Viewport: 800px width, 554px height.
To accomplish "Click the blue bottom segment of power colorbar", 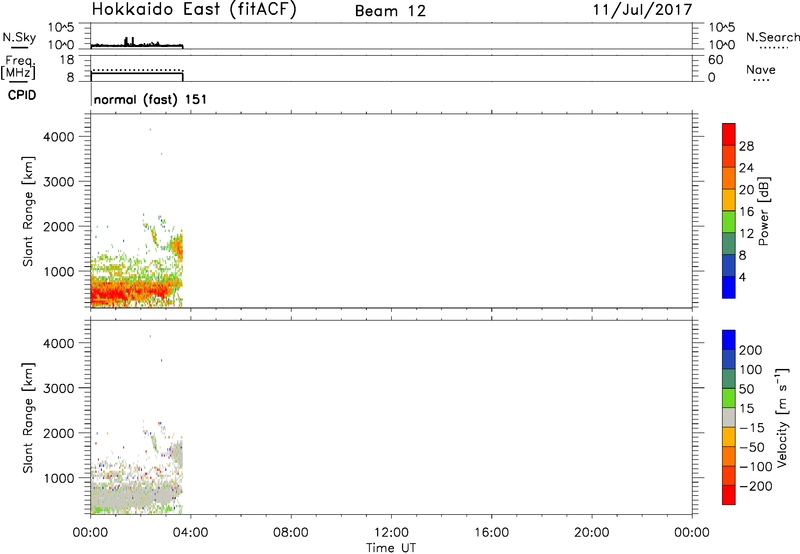I will [x=729, y=287].
